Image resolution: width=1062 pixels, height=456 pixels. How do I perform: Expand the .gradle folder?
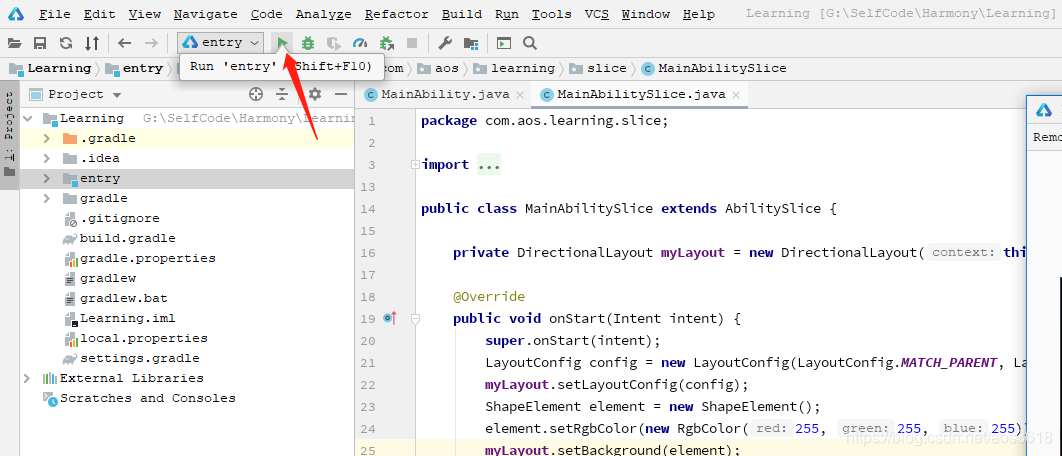(47, 138)
